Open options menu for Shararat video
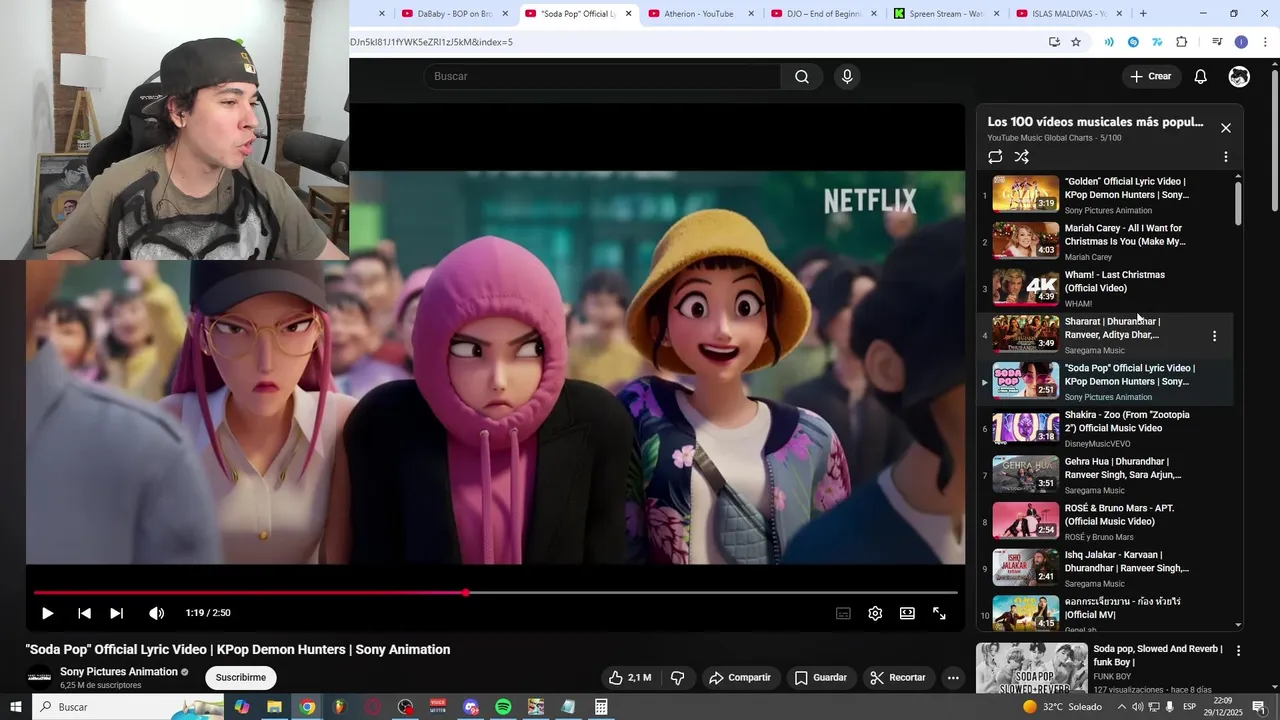1280x720 pixels. pyautogui.click(x=1215, y=336)
